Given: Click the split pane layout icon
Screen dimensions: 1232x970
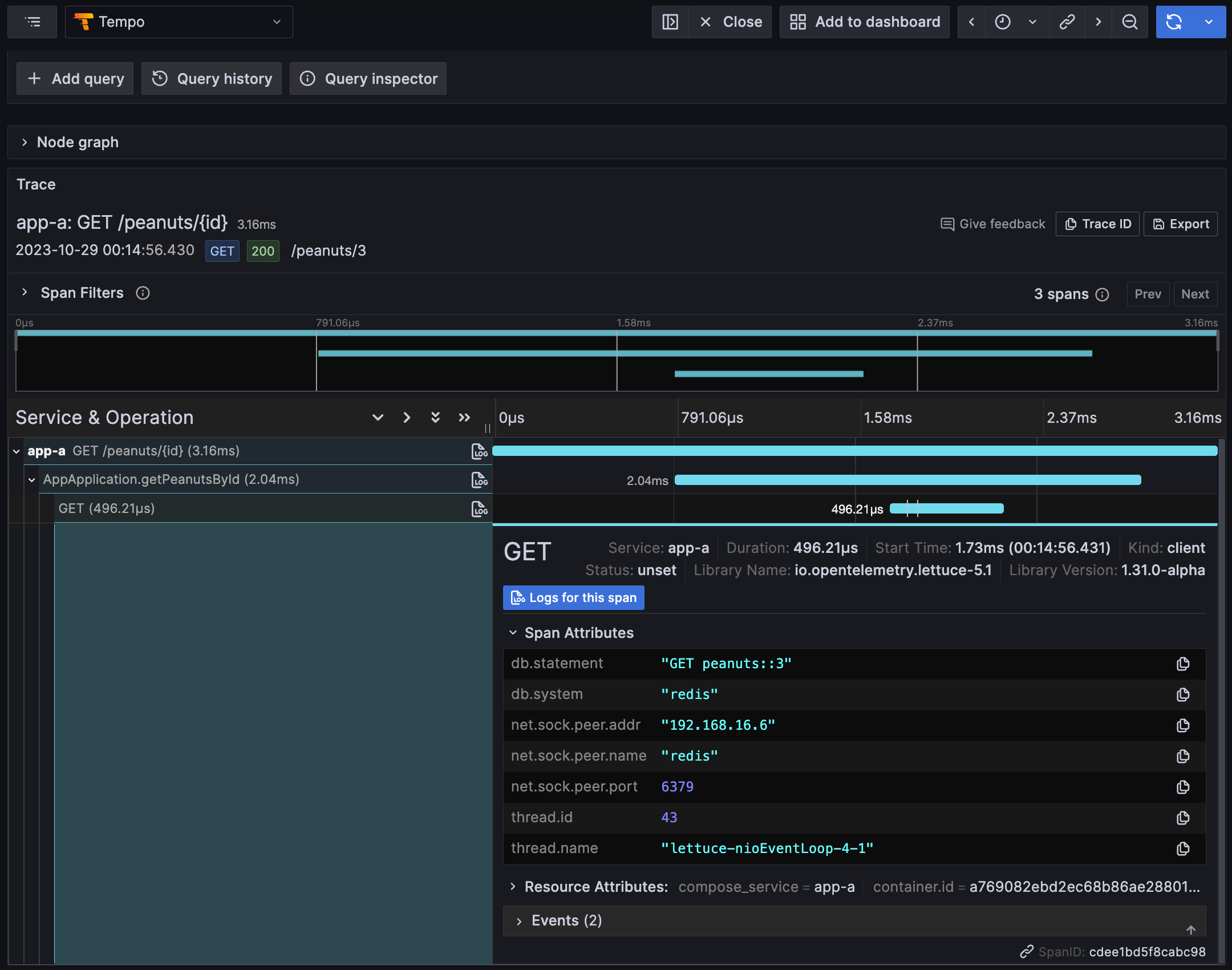Looking at the screenshot, I should point(670,22).
